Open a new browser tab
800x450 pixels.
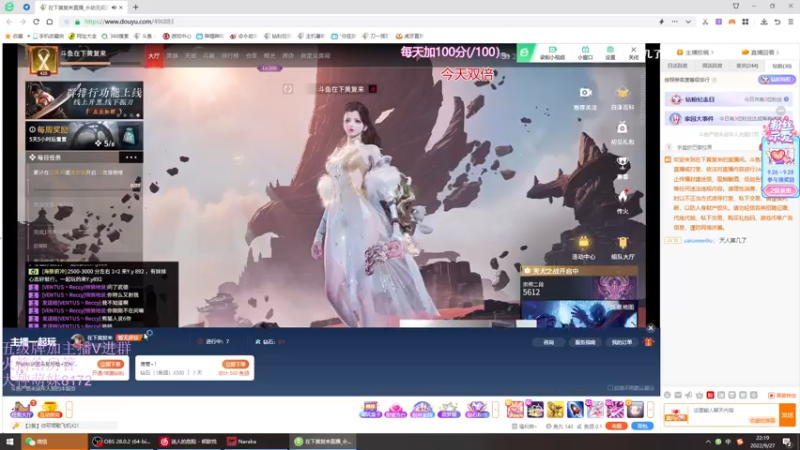[136, 7]
